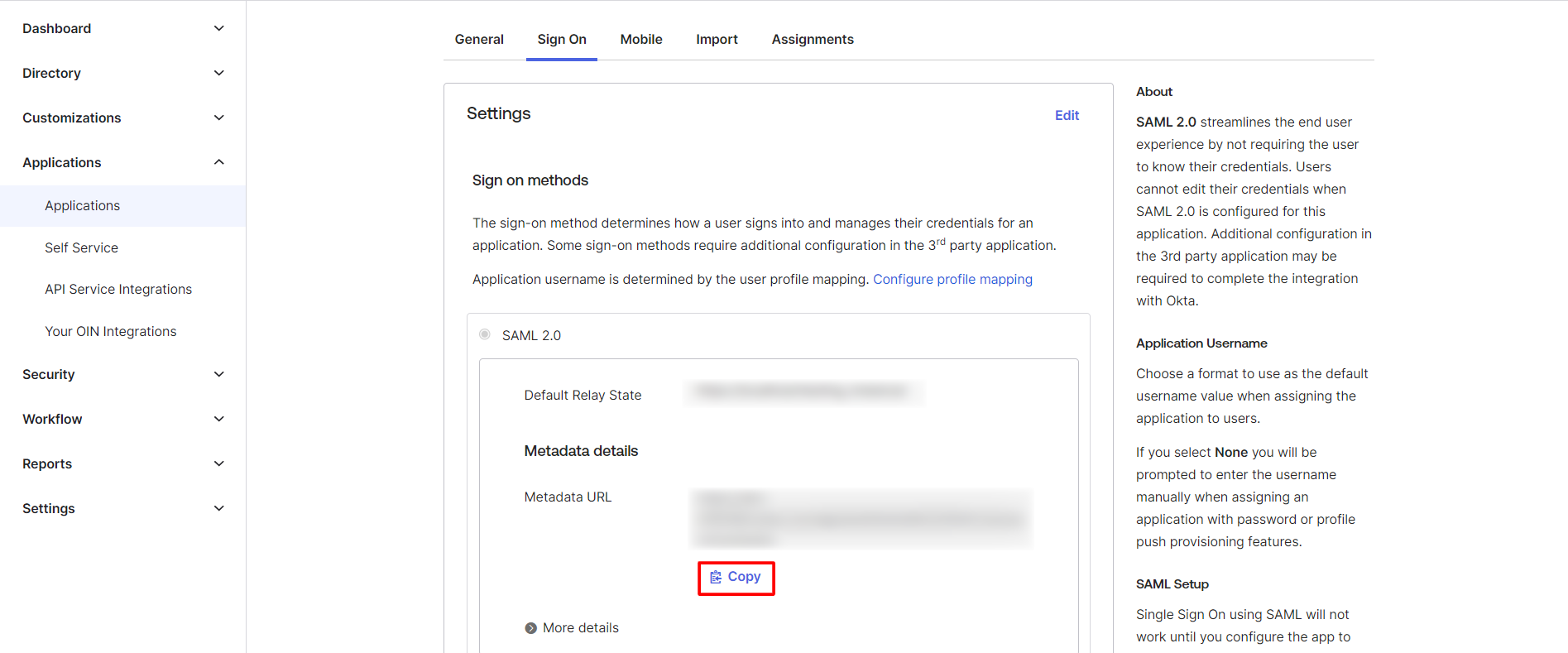
Task: Expand the Customizations chevron
Action: click(x=219, y=118)
